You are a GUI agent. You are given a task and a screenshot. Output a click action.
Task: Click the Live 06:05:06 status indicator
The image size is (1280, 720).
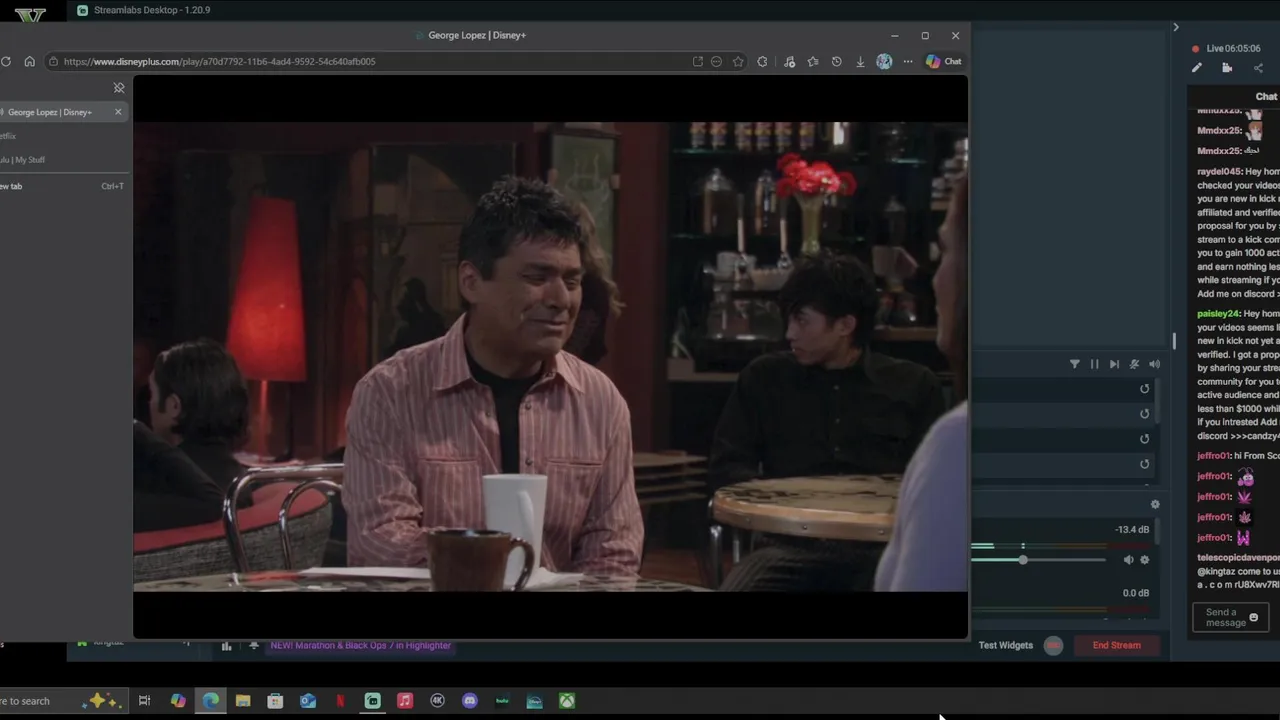click(1226, 48)
